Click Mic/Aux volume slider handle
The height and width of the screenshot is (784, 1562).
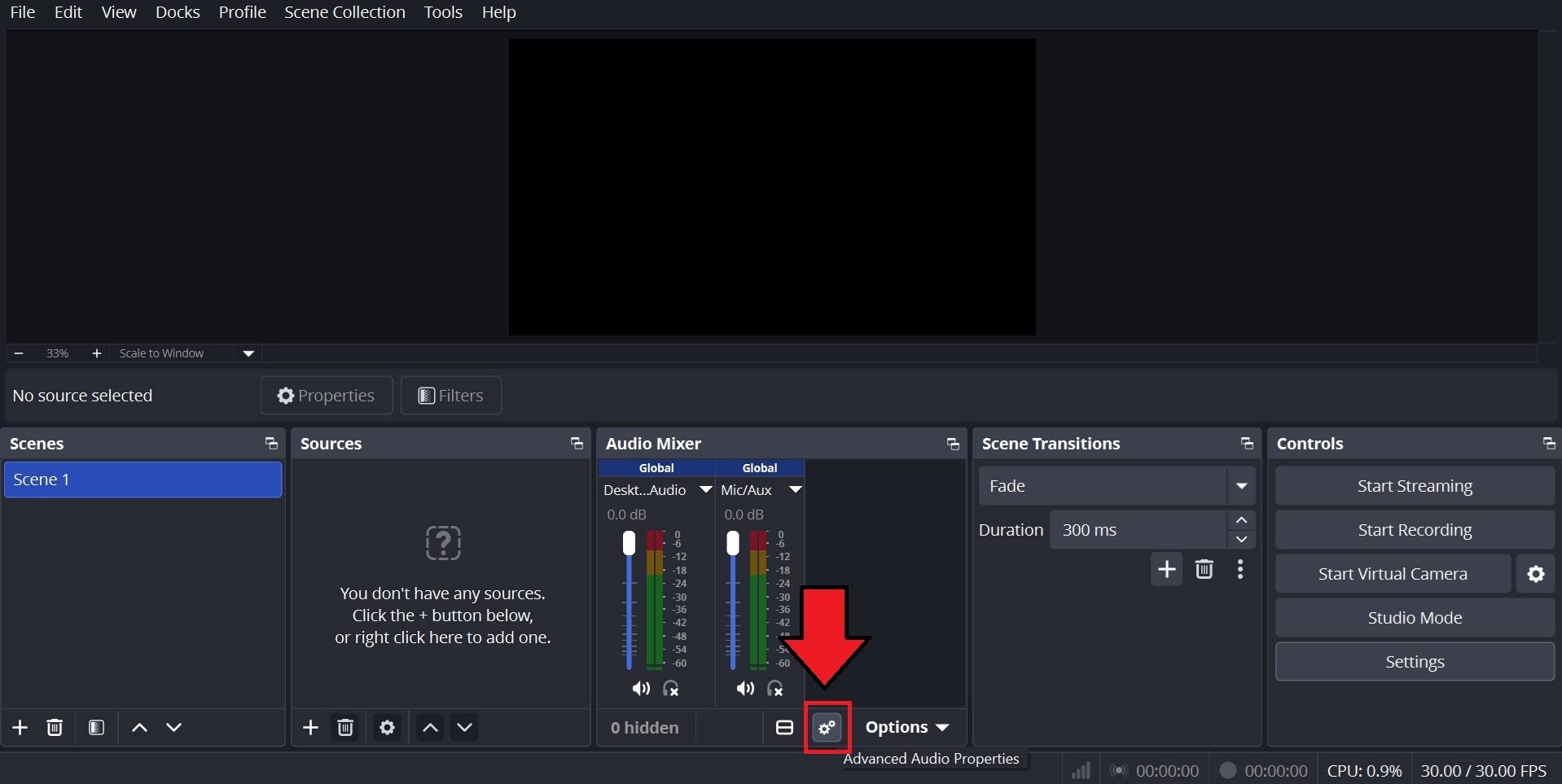click(x=733, y=543)
